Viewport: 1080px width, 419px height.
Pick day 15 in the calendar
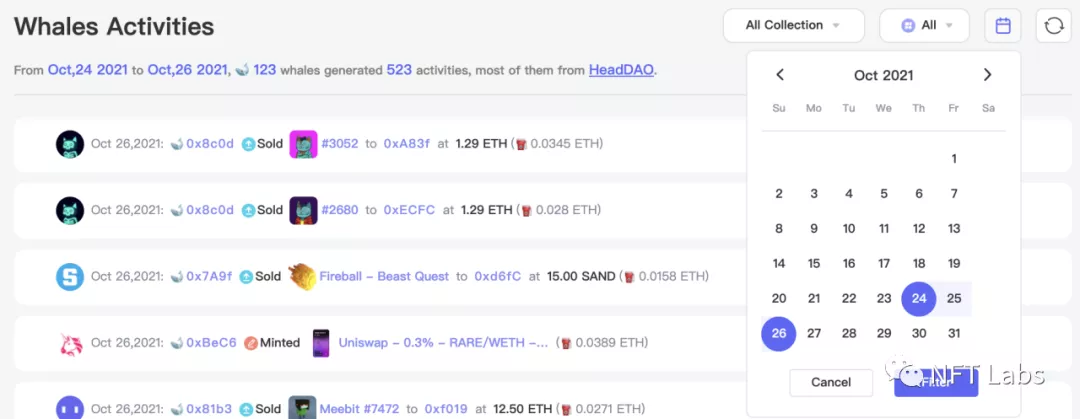coord(814,263)
